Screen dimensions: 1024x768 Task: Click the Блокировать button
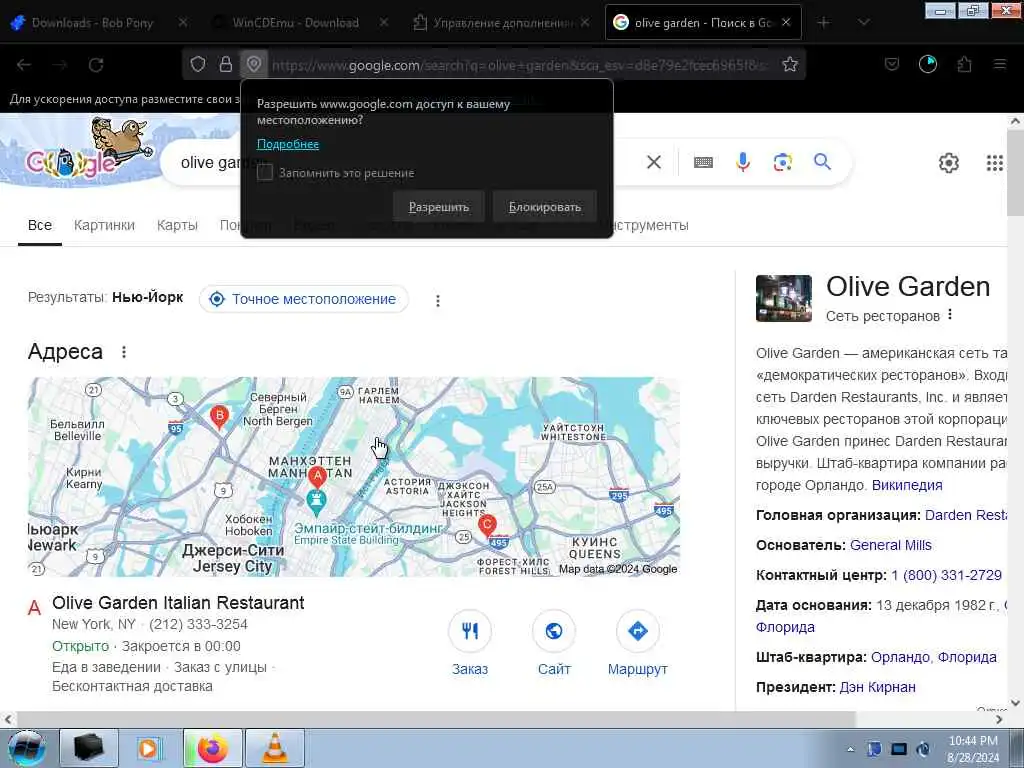tap(545, 206)
